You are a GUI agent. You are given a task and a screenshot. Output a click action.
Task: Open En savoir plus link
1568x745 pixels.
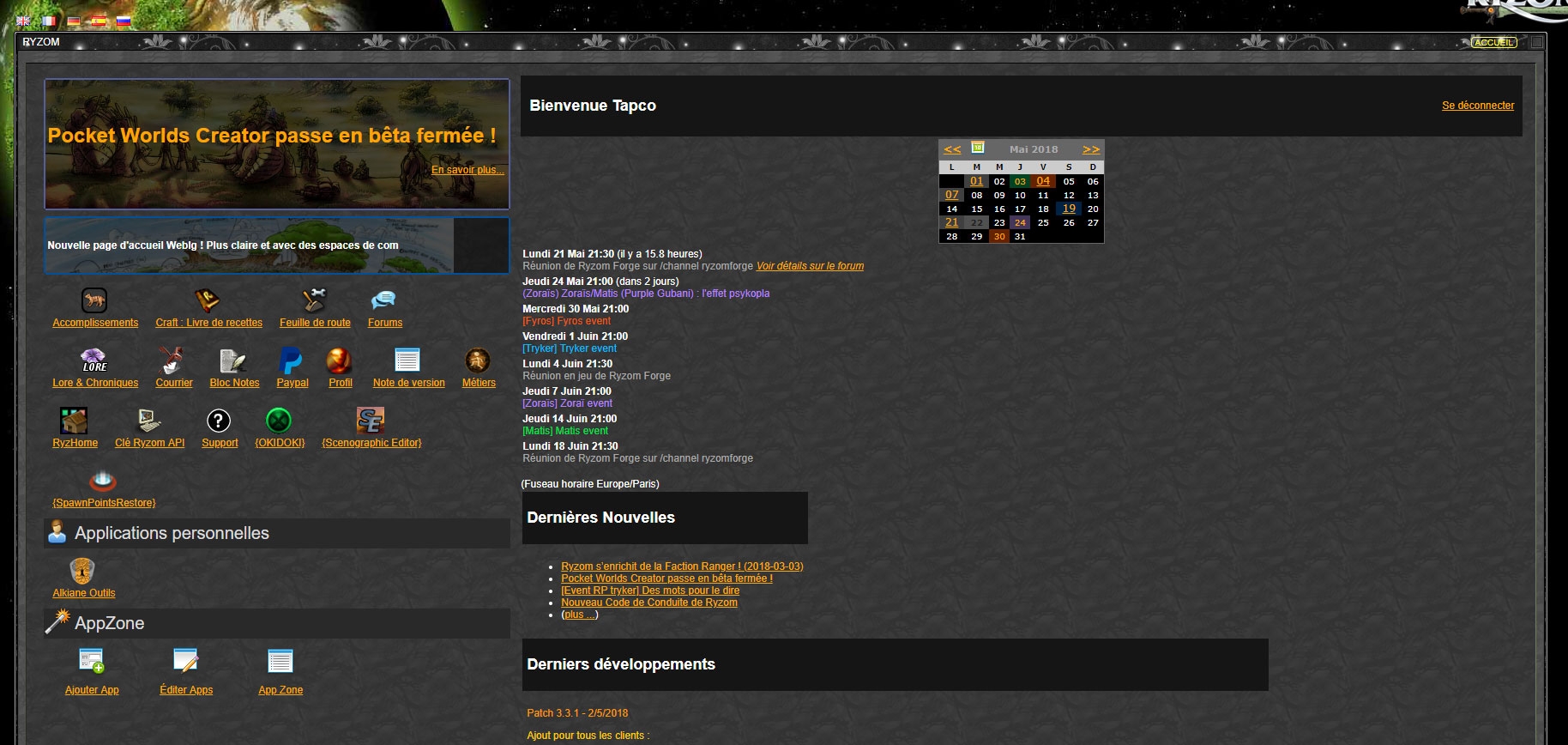point(467,170)
